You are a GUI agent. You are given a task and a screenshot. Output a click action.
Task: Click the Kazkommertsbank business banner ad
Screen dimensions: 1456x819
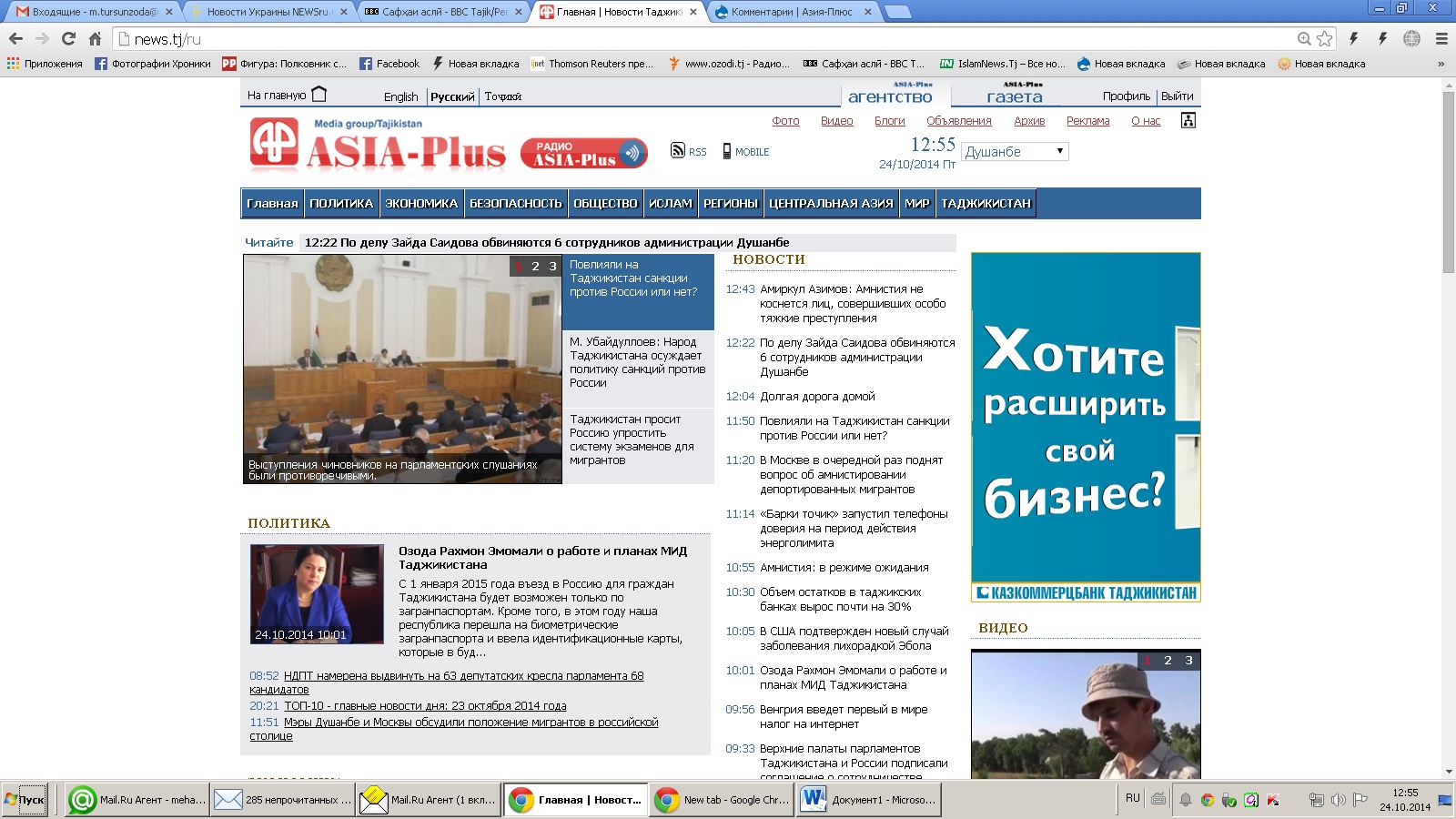[1086, 428]
